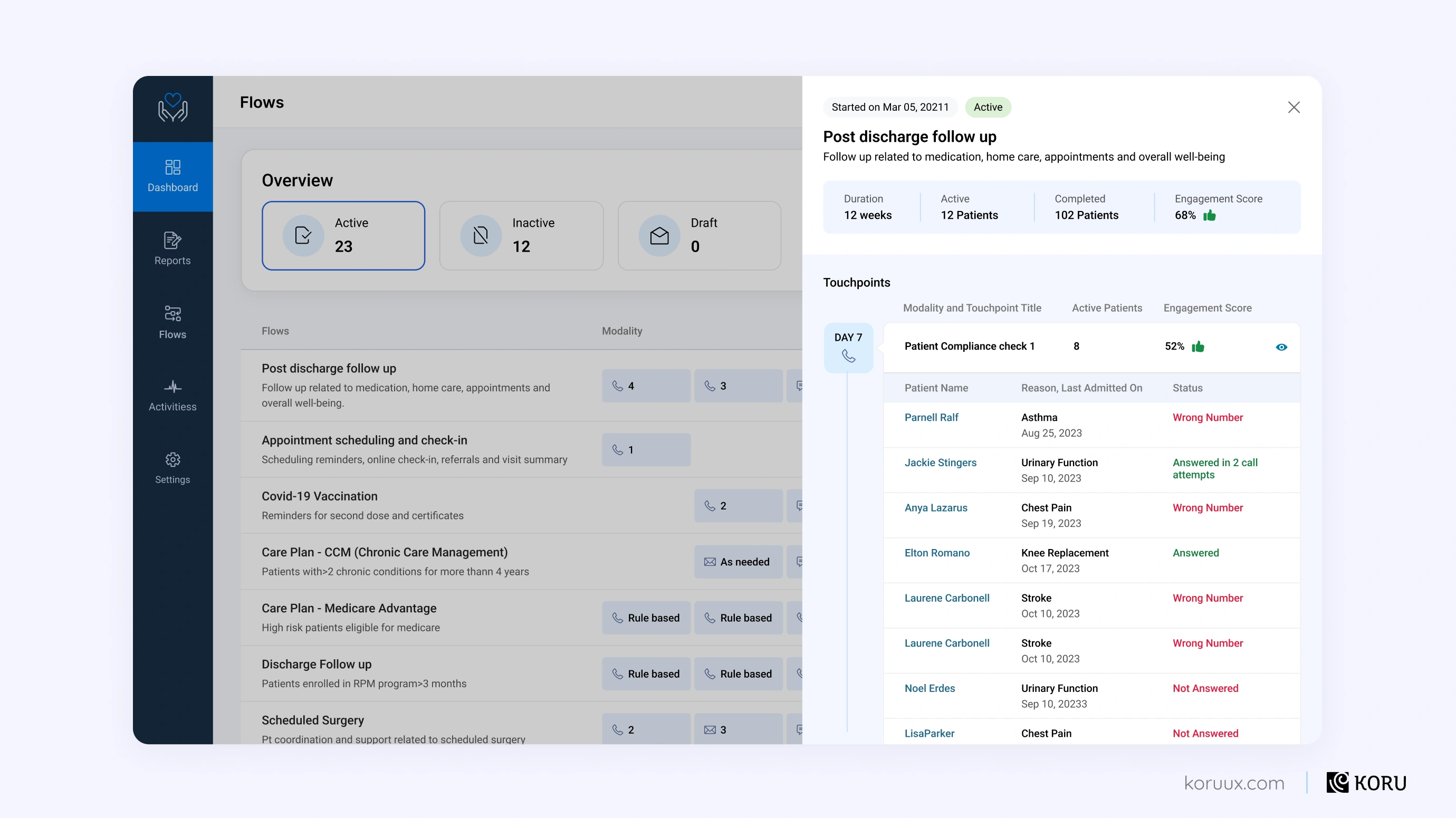
Task: Click the 52% engagement thumbs-up icon
Action: (1198, 347)
